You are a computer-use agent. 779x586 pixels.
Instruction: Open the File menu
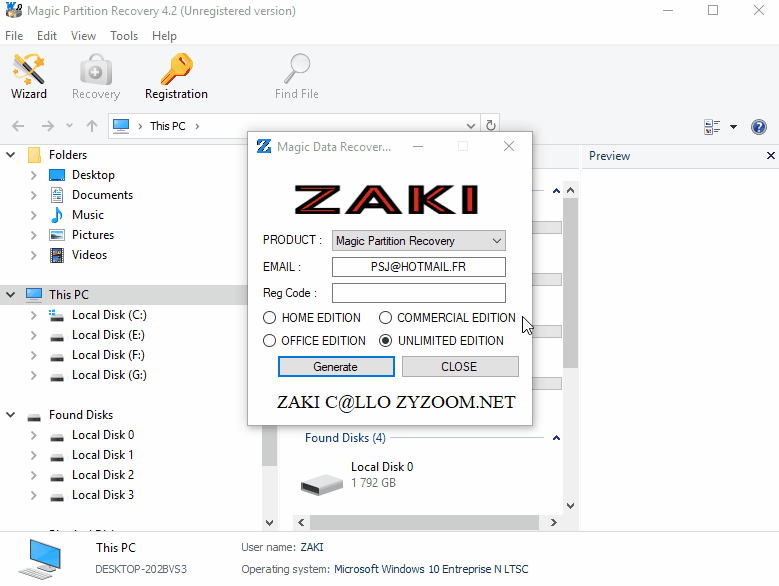(x=14, y=36)
